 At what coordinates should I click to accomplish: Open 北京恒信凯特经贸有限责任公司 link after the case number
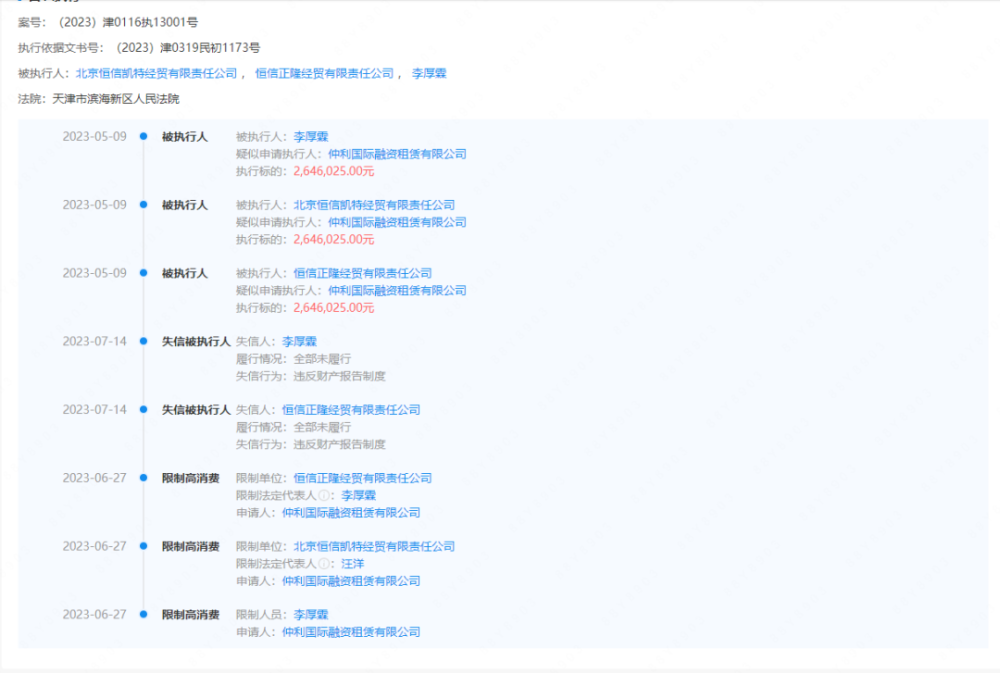point(156,73)
